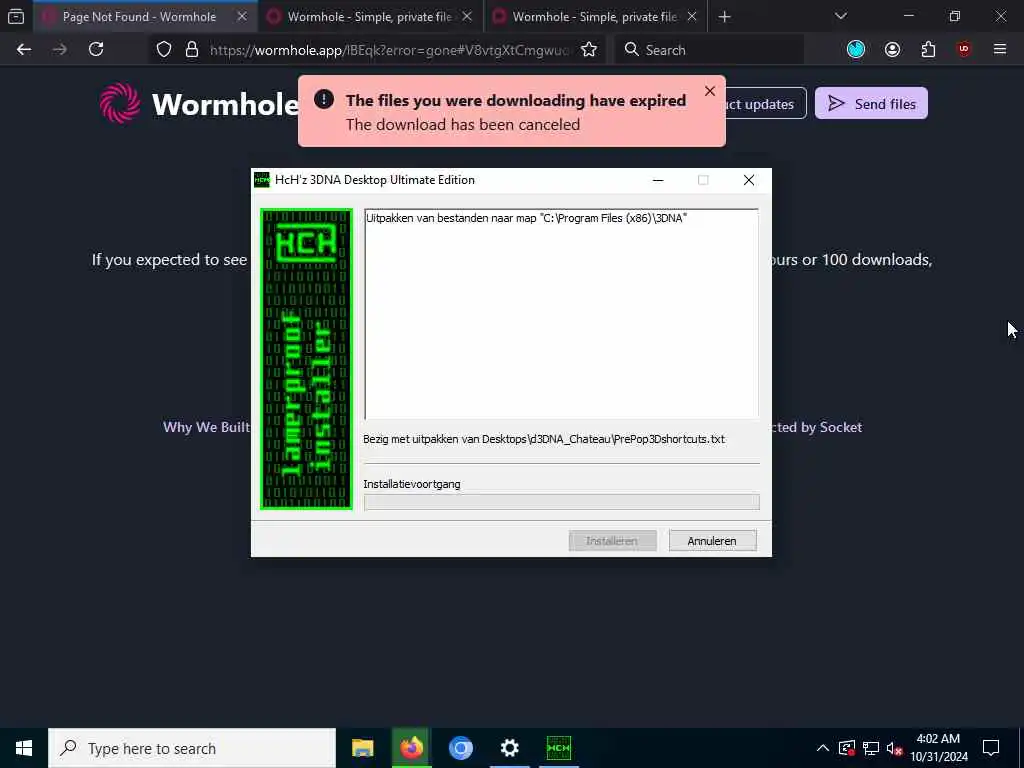Image resolution: width=1024 pixels, height=768 pixels.
Task: Click the installer title bar HCH icon
Action: coord(262,180)
